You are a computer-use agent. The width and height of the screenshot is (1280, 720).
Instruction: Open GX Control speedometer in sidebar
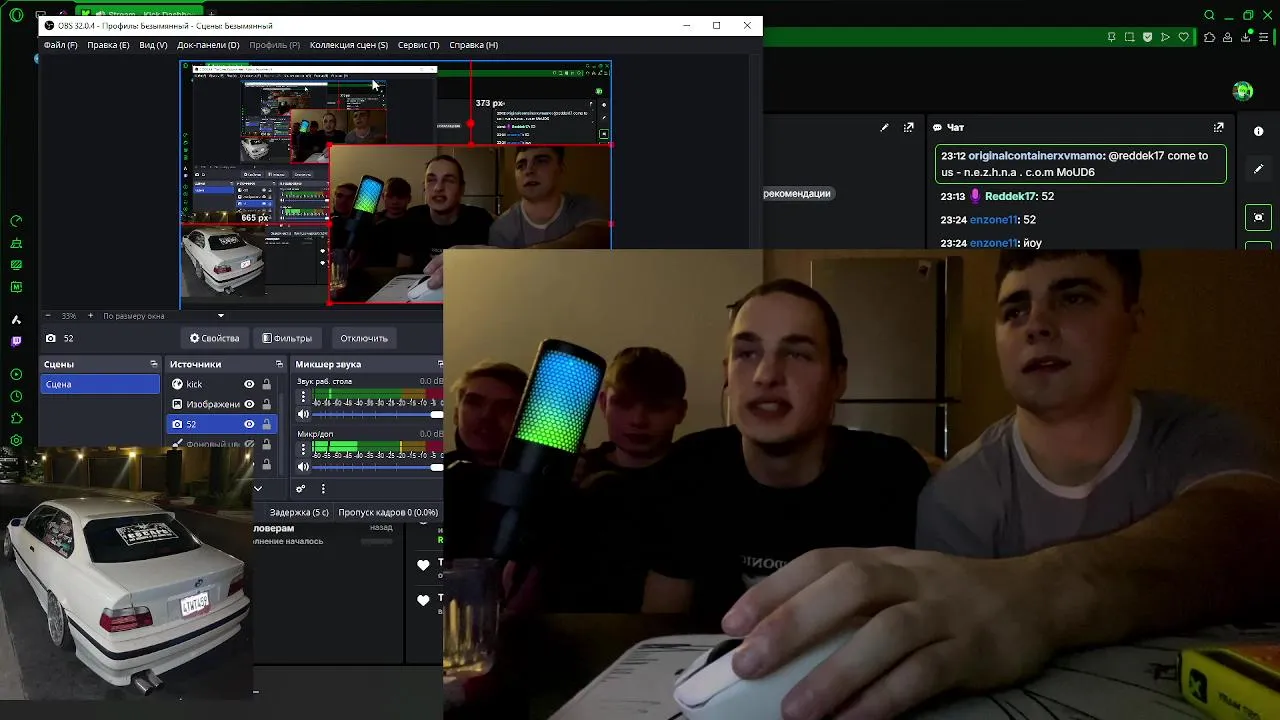pos(16,221)
